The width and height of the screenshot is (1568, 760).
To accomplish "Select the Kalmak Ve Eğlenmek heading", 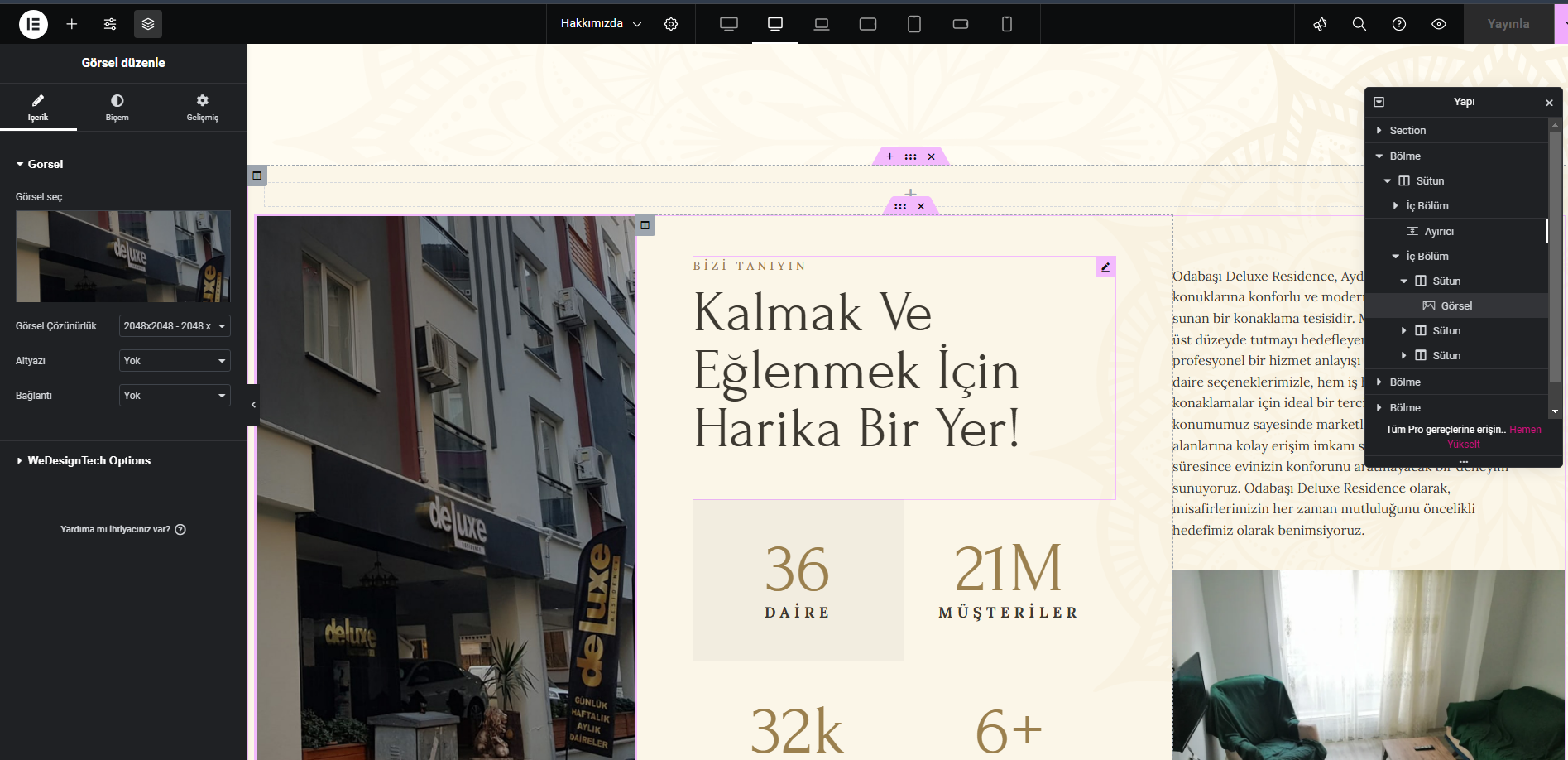I will pyautogui.click(x=857, y=370).
